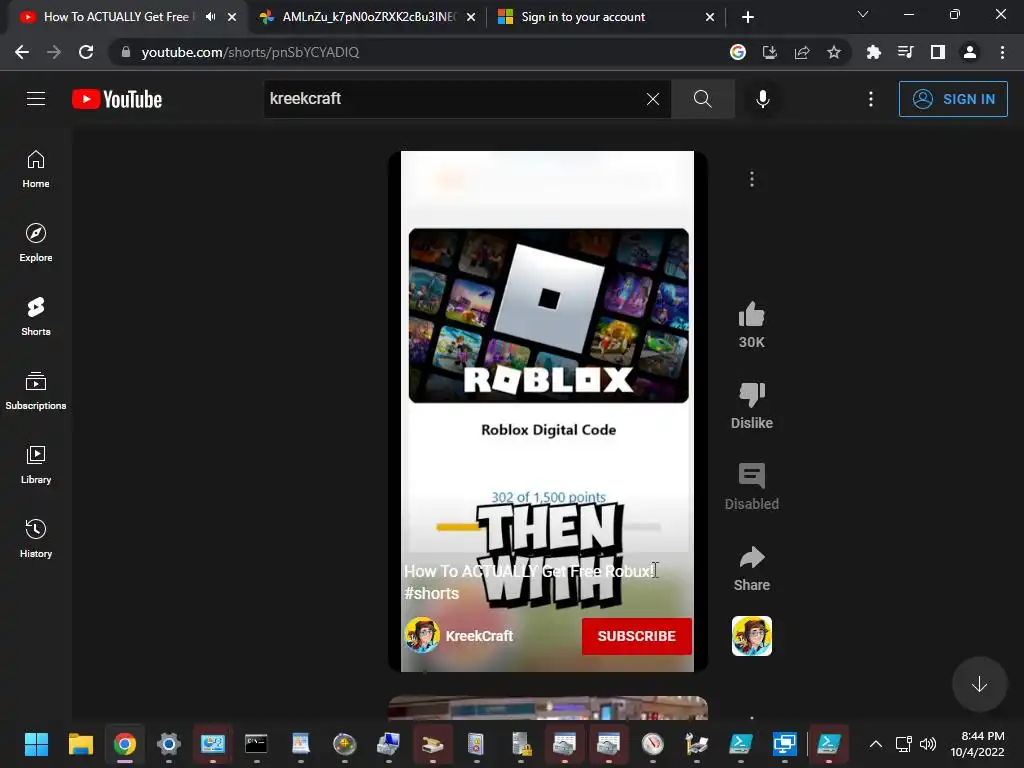Go to Home in sidebar
This screenshot has height=768, width=1024.
36,169
